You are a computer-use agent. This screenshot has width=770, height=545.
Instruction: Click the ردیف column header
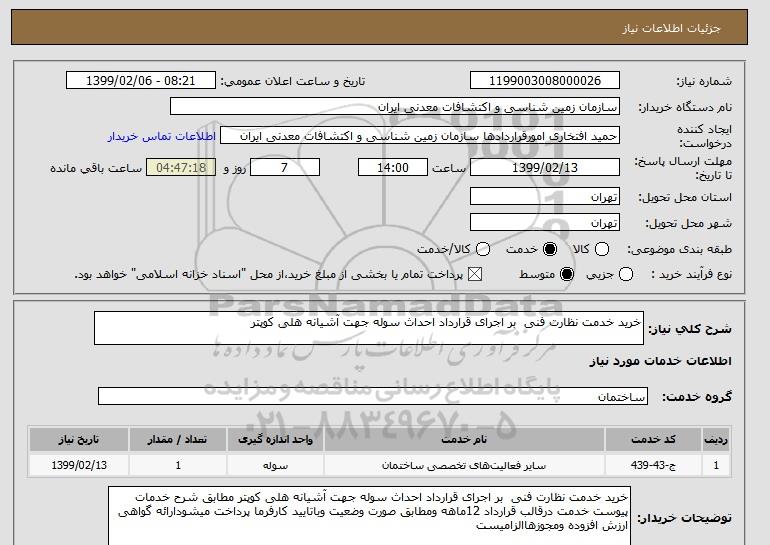coord(715,439)
